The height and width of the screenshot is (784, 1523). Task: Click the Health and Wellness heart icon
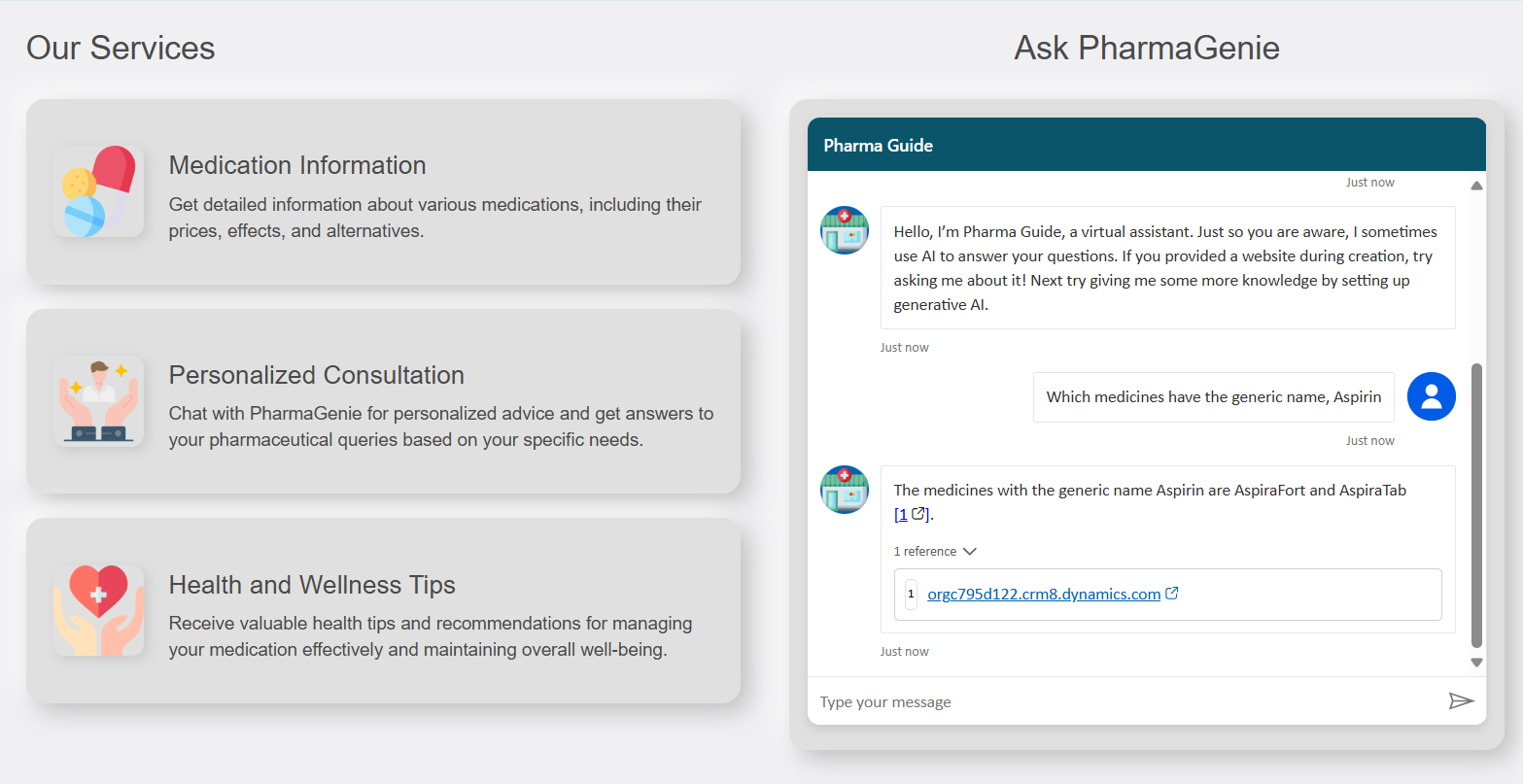(x=98, y=610)
